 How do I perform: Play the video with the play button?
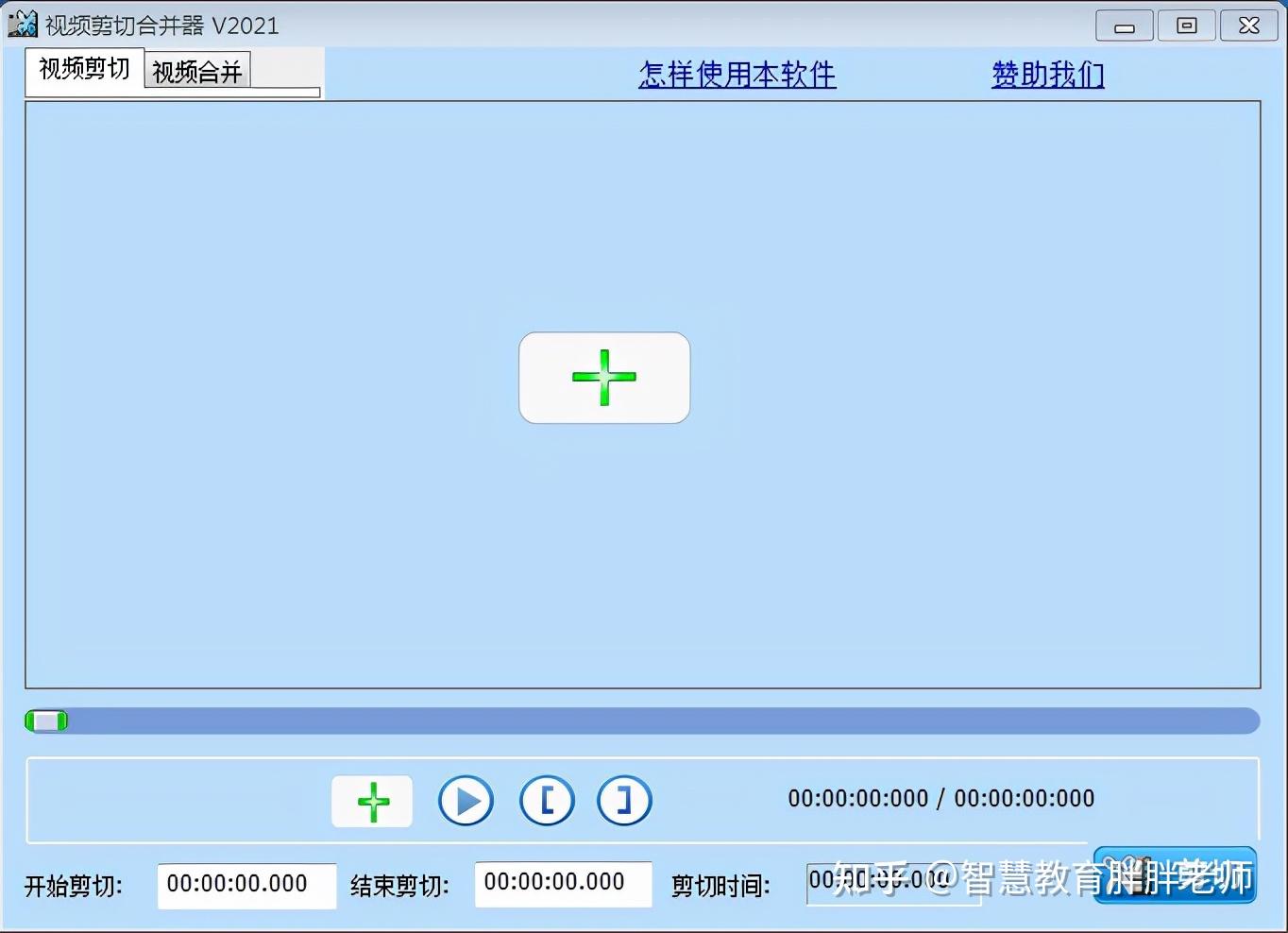click(466, 801)
